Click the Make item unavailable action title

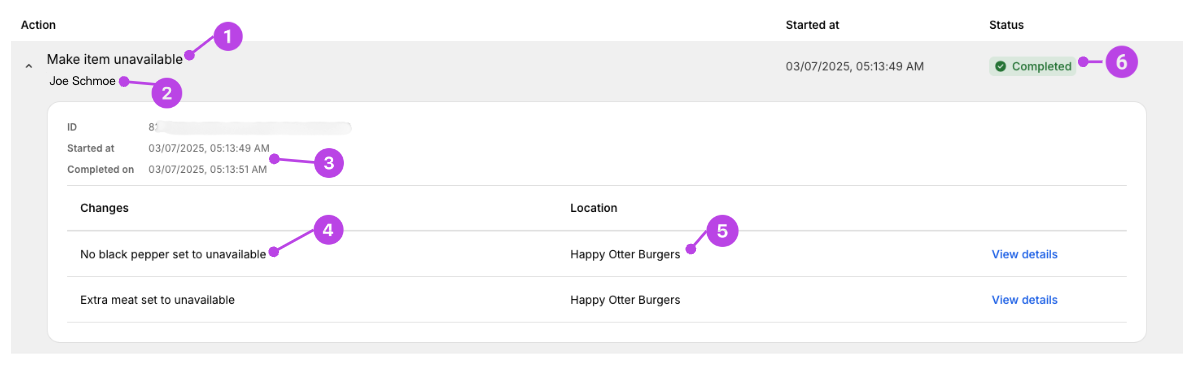tap(115, 58)
